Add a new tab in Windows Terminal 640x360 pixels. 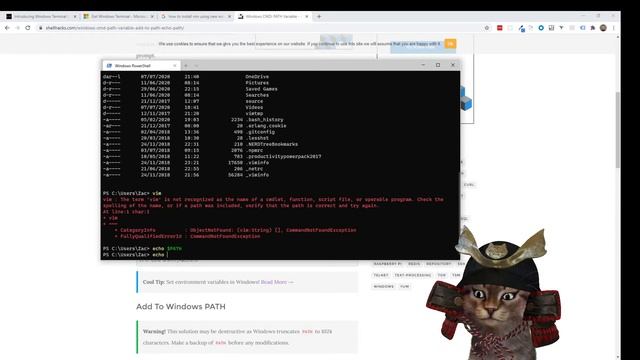pos(186,65)
